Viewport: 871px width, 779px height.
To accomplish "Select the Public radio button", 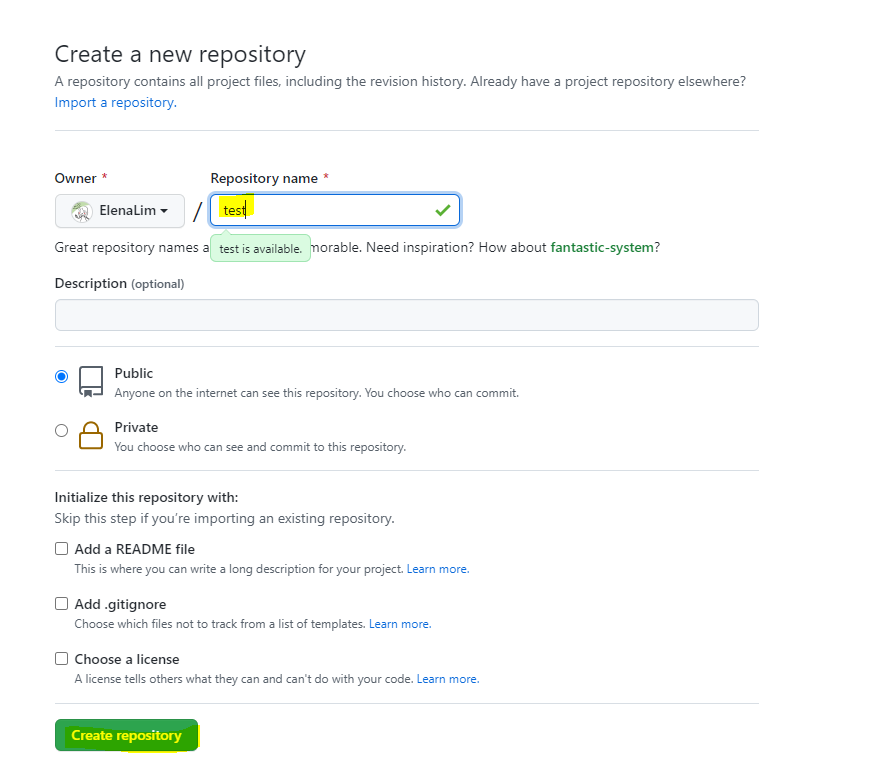I will pos(62,376).
